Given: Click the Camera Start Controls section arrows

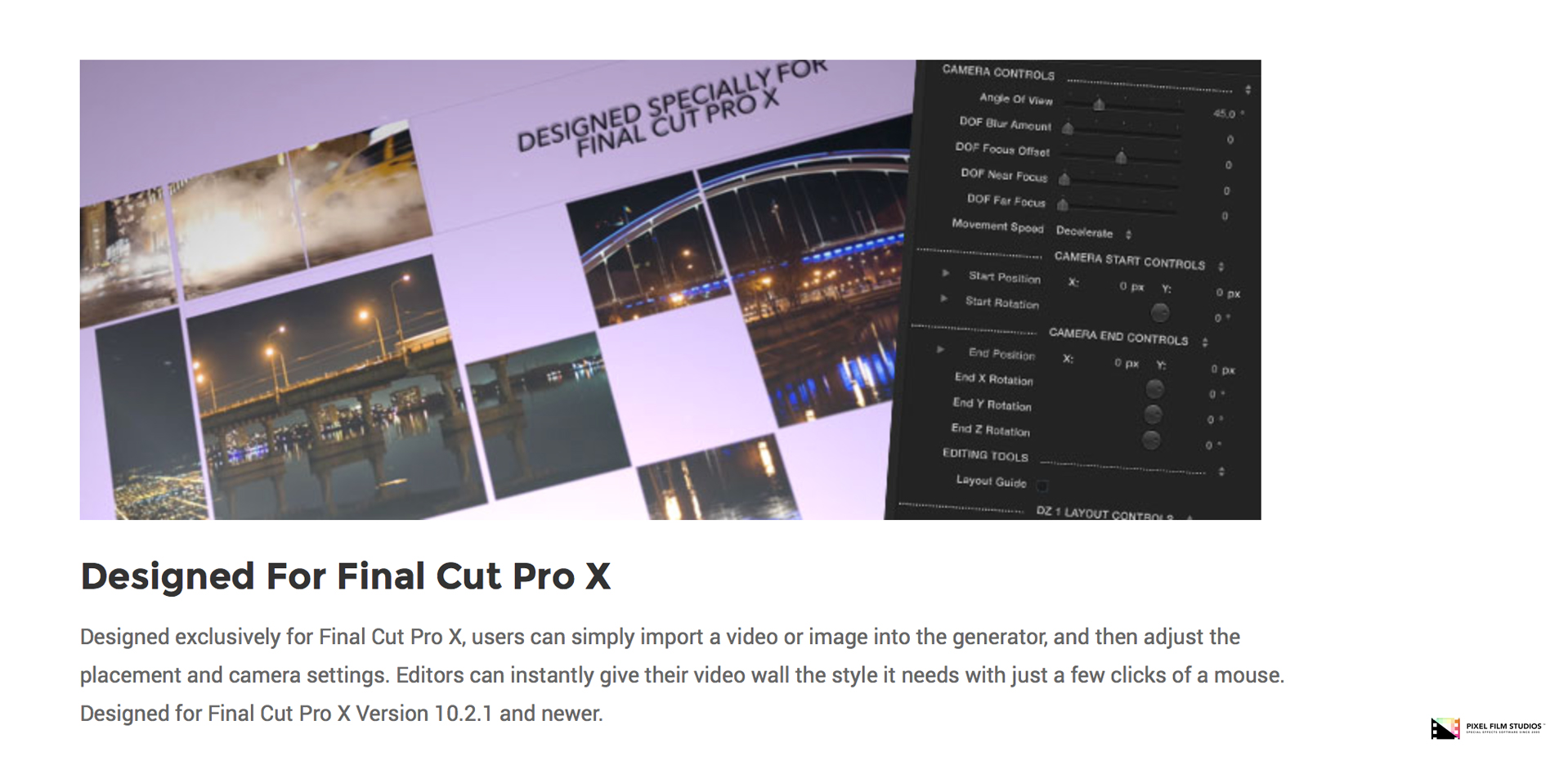Looking at the screenshot, I should [1221, 266].
